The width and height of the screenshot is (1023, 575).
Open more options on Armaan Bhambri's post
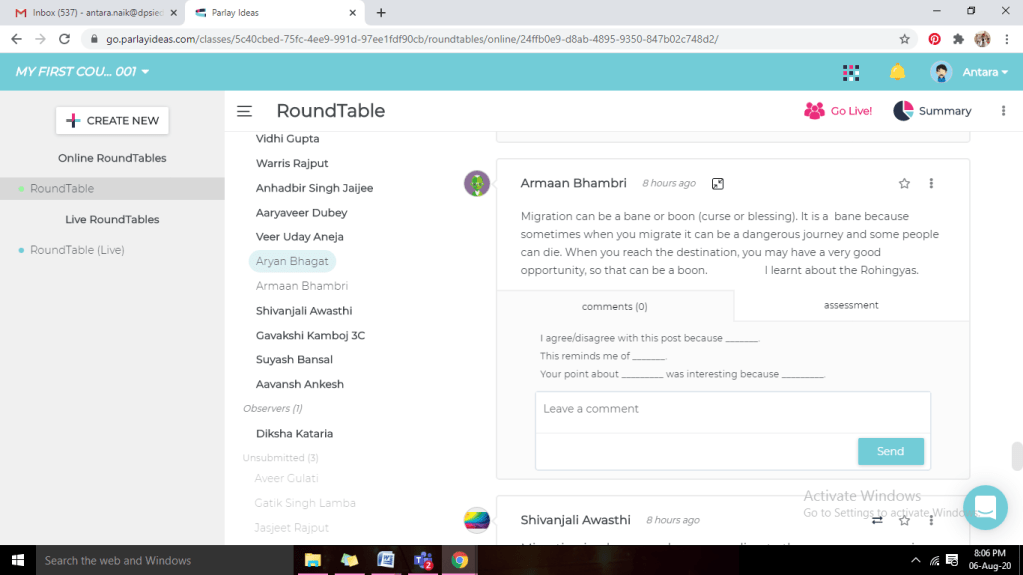coord(931,183)
